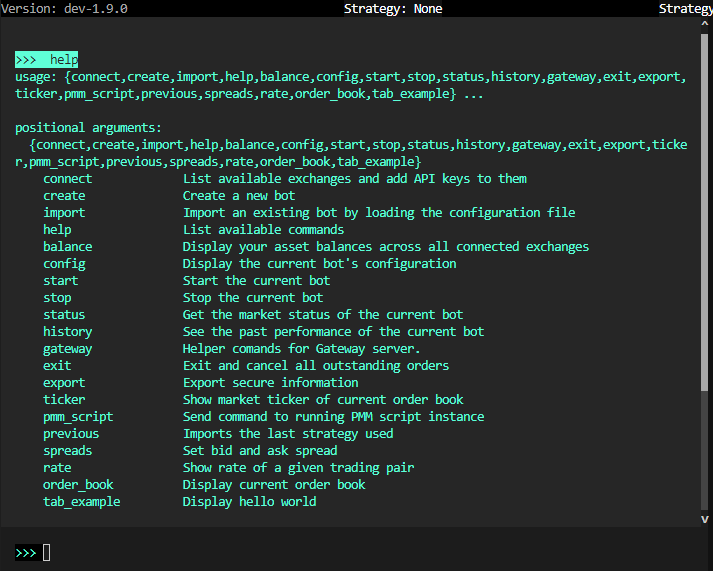The height and width of the screenshot is (571, 713).
Task: Click the 'start' command entry
Action: click(x=60, y=281)
